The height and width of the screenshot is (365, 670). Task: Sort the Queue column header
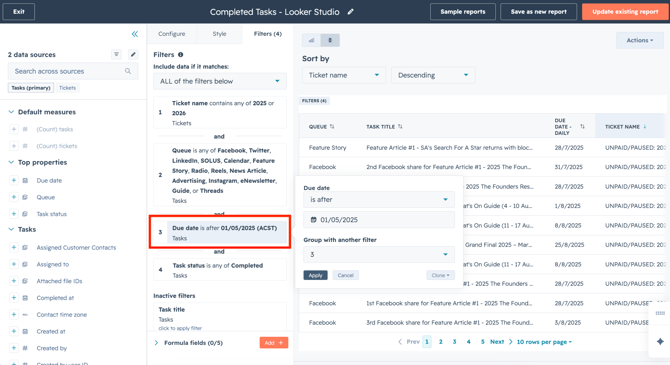332,127
